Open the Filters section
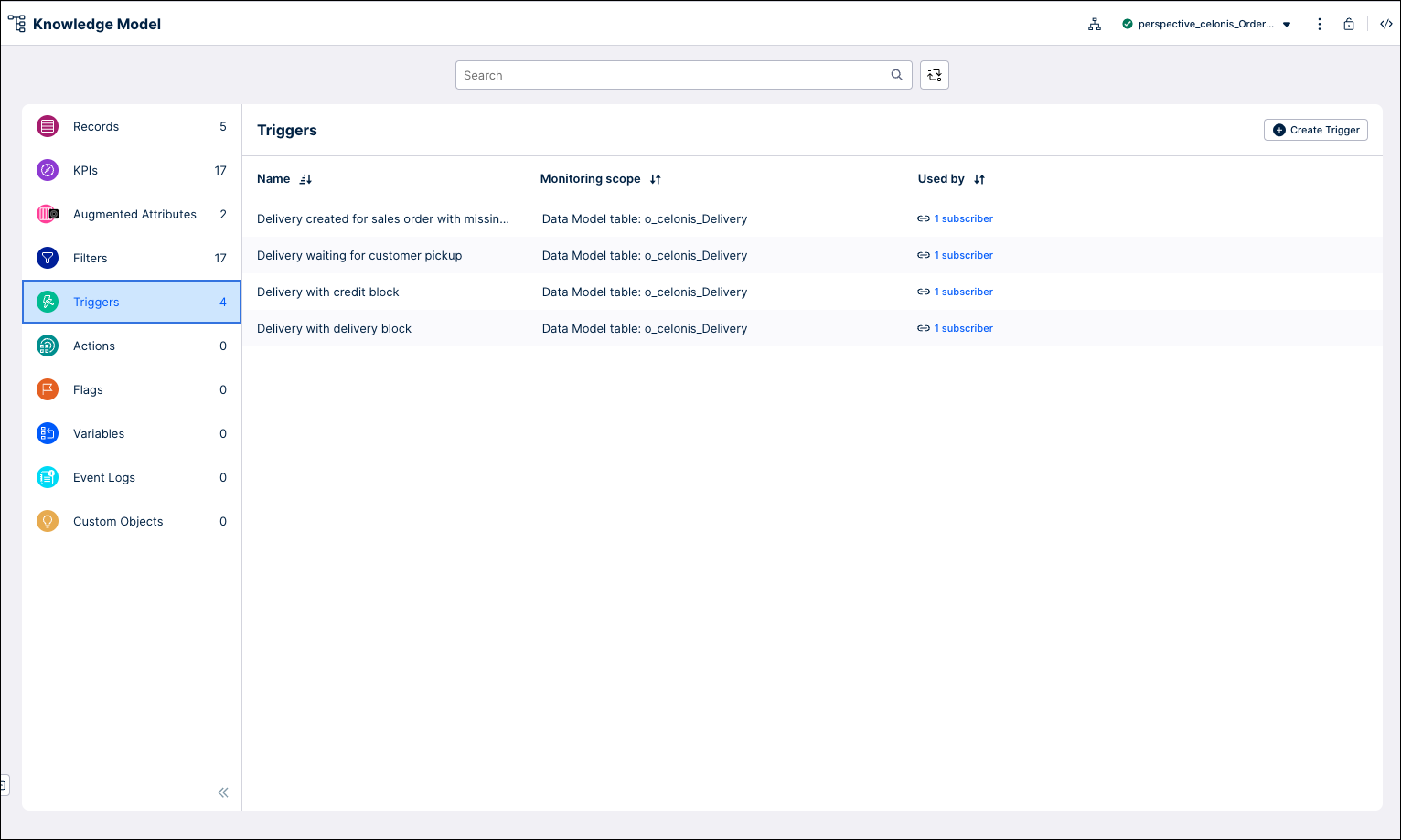The height and width of the screenshot is (840, 1401). [132, 258]
